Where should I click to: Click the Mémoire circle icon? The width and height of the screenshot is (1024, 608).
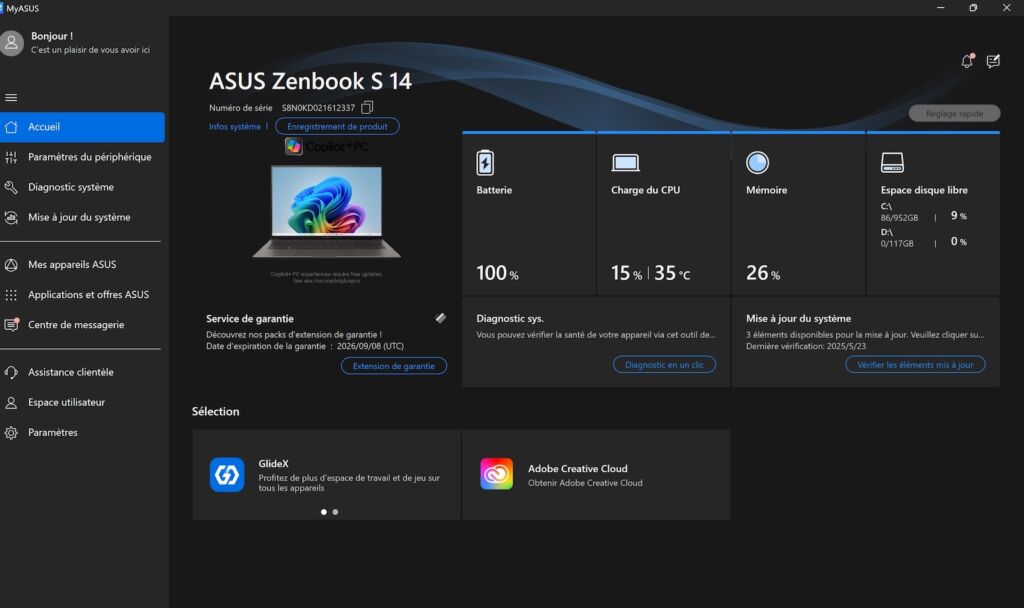[758, 163]
